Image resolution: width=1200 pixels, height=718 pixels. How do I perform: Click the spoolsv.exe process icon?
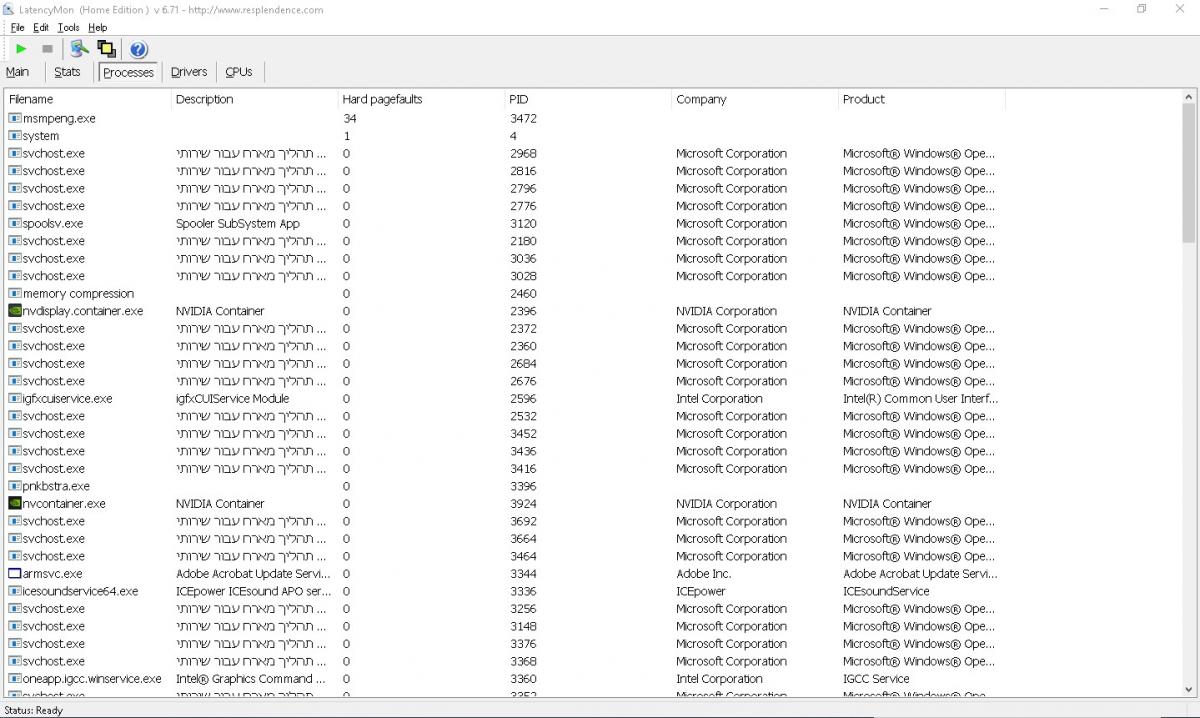click(x=14, y=223)
